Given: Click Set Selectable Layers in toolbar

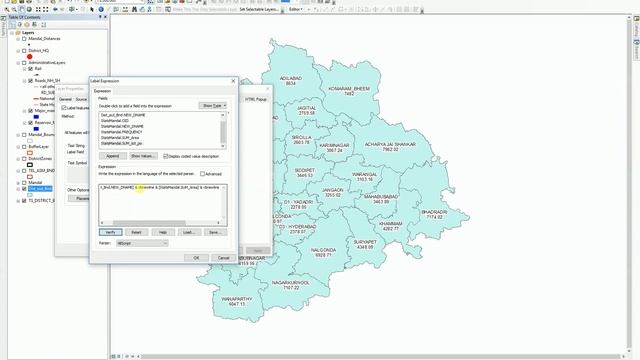Looking at the screenshot, I should [x=259, y=9].
